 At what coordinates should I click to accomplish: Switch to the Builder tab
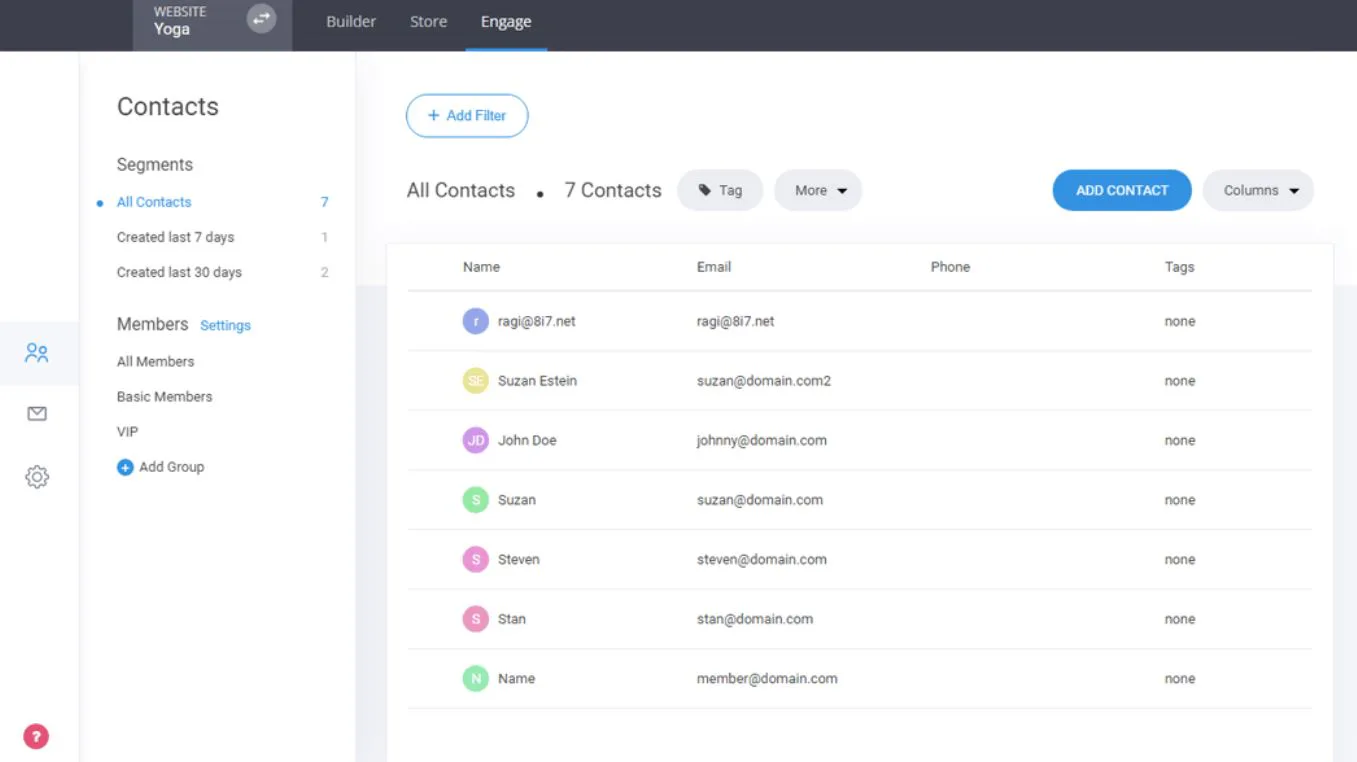coord(351,22)
